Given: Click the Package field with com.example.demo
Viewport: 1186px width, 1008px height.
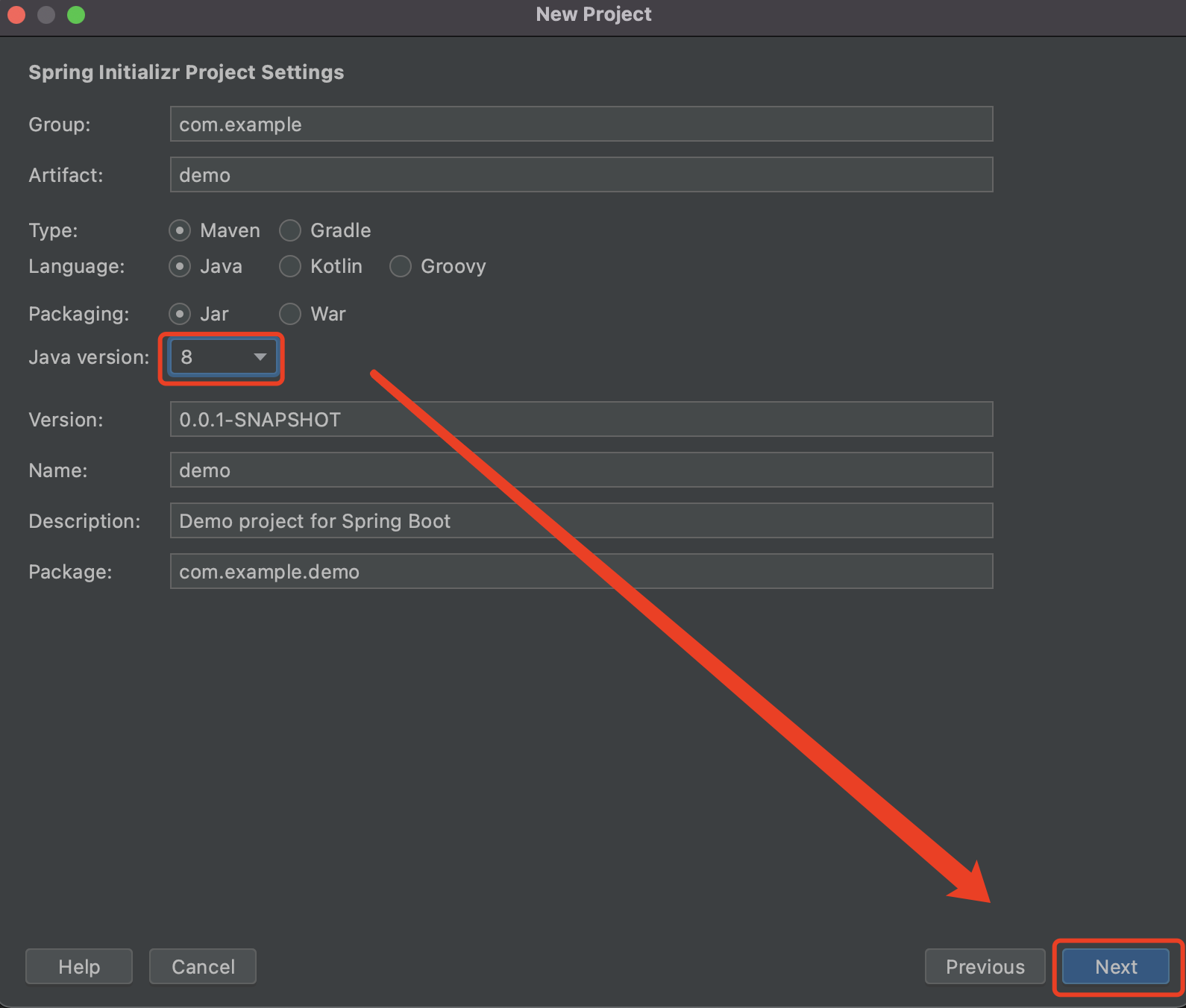Looking at the screenshot, I should [x=581, y=571].
